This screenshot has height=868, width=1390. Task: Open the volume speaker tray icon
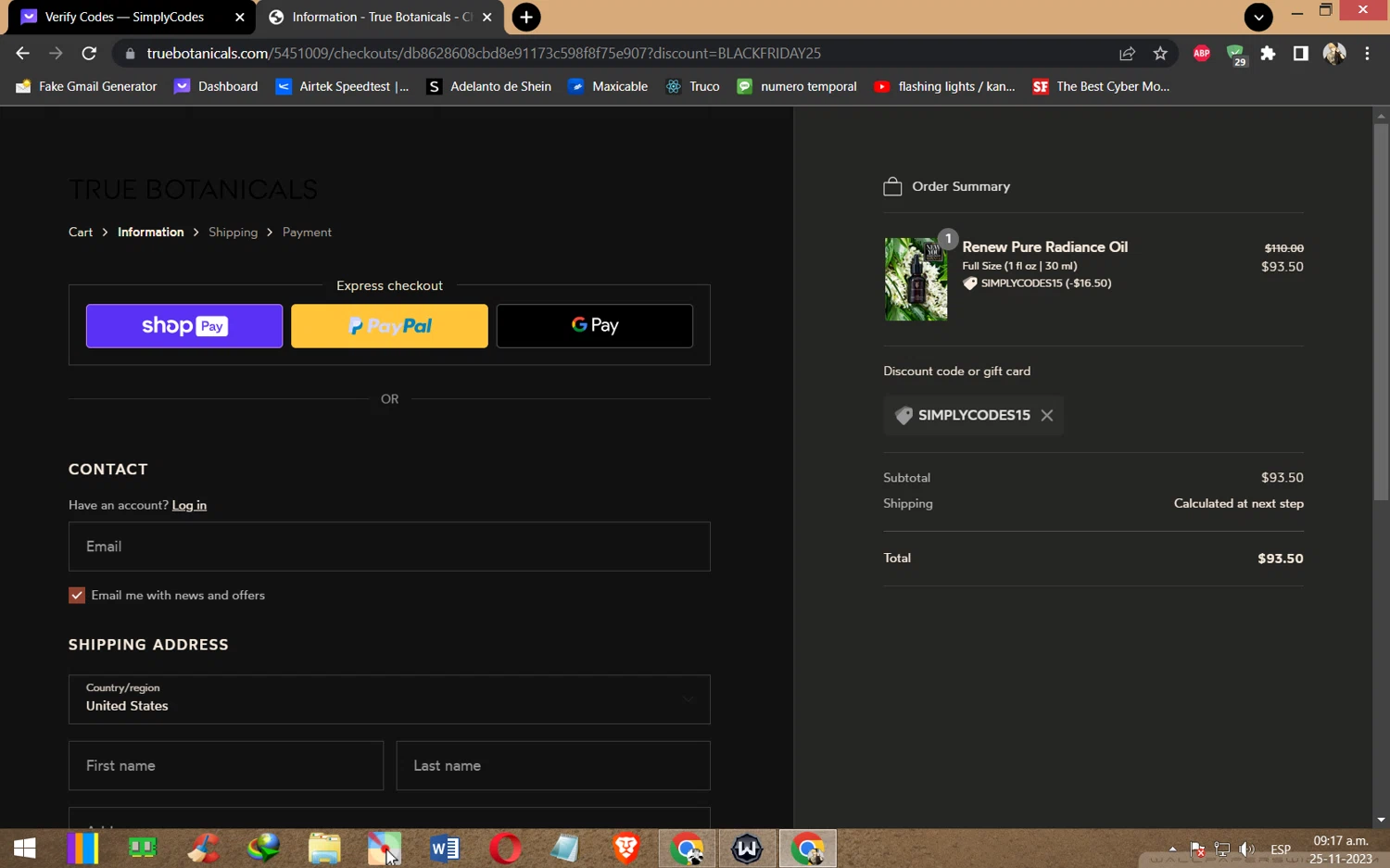point(1247,849)
